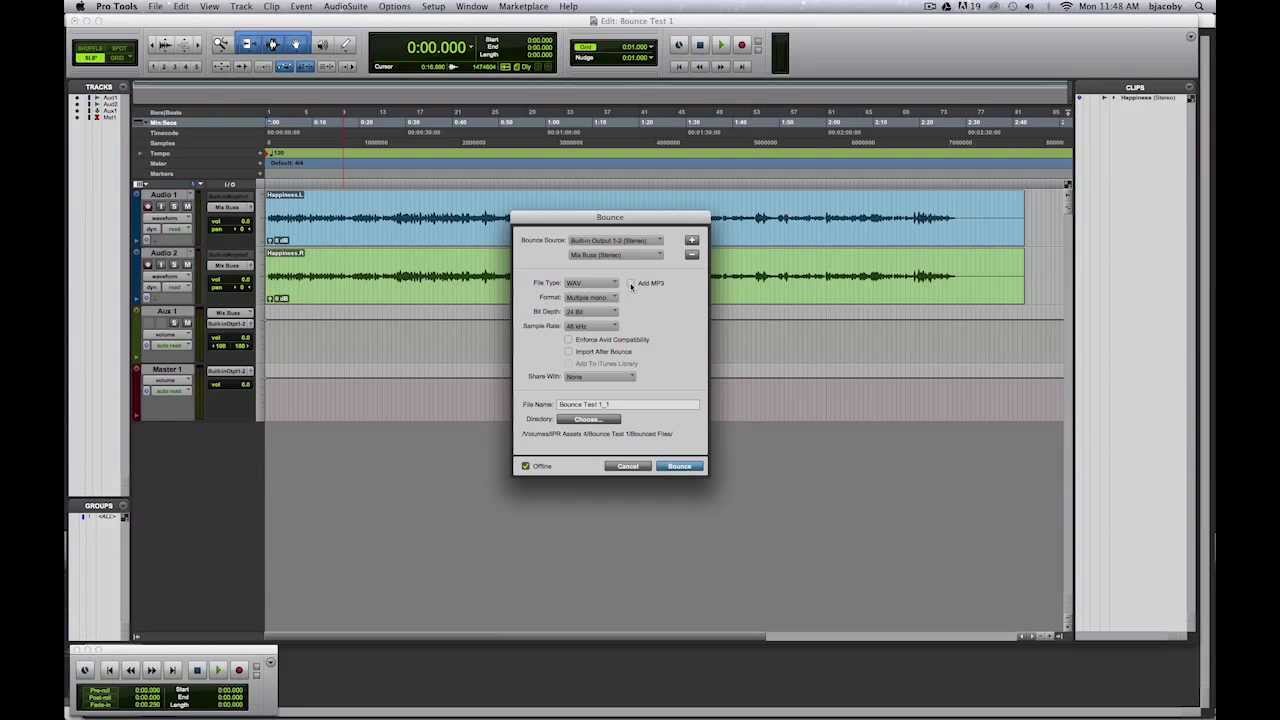Open the Format Multiple mono dropdown
Viewport: 1280px width, 720px height.
(x=591, y=297)
